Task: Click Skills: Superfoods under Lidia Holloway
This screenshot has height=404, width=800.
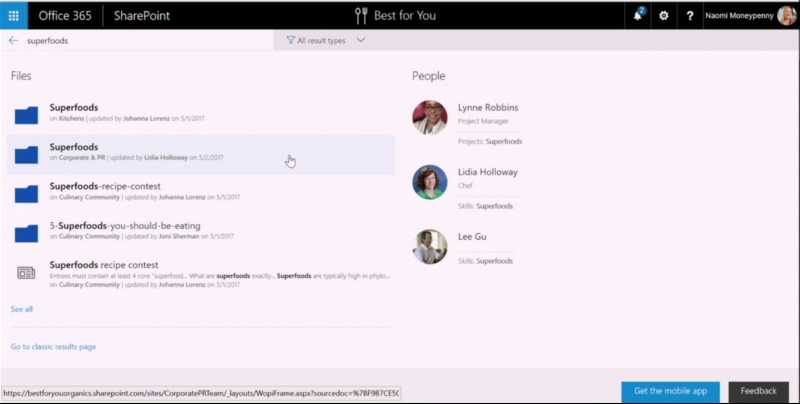Action: [485, 206]
